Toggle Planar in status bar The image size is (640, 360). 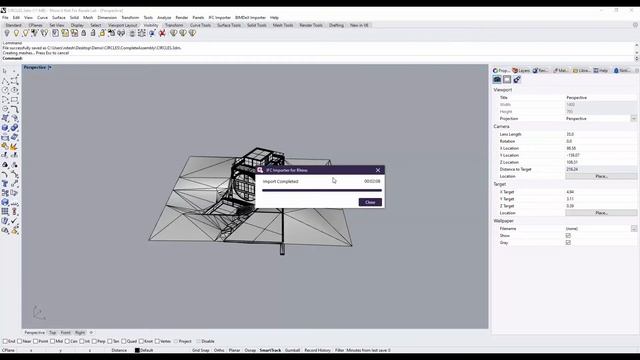point(234,350)
